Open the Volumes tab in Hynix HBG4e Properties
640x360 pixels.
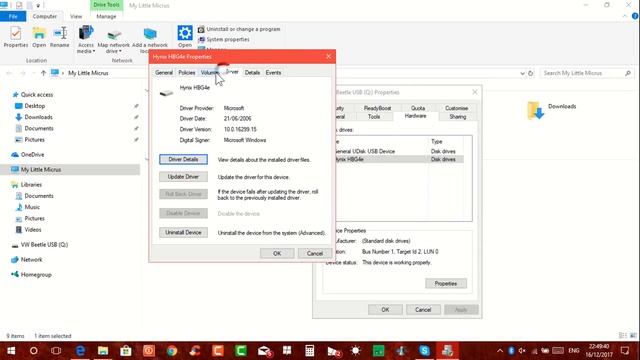(210, 73)
